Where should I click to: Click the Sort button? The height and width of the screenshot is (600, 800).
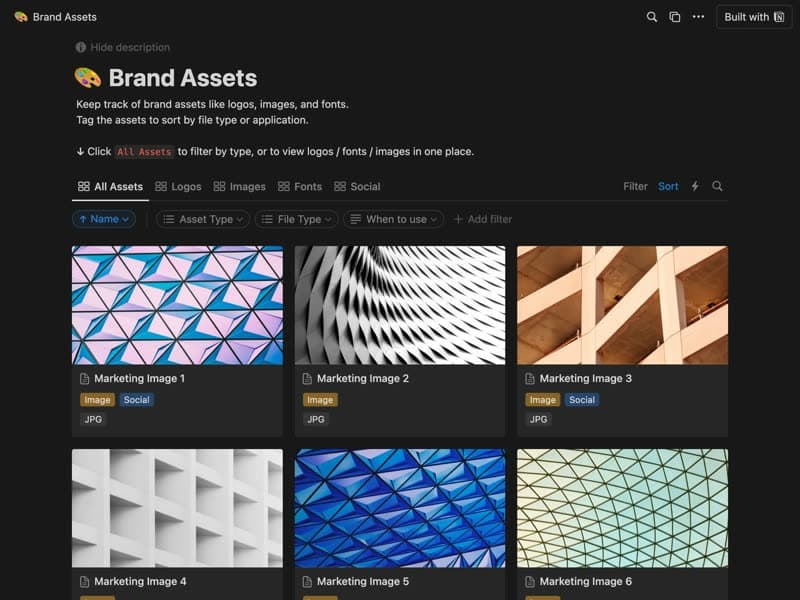click(668, 187)
